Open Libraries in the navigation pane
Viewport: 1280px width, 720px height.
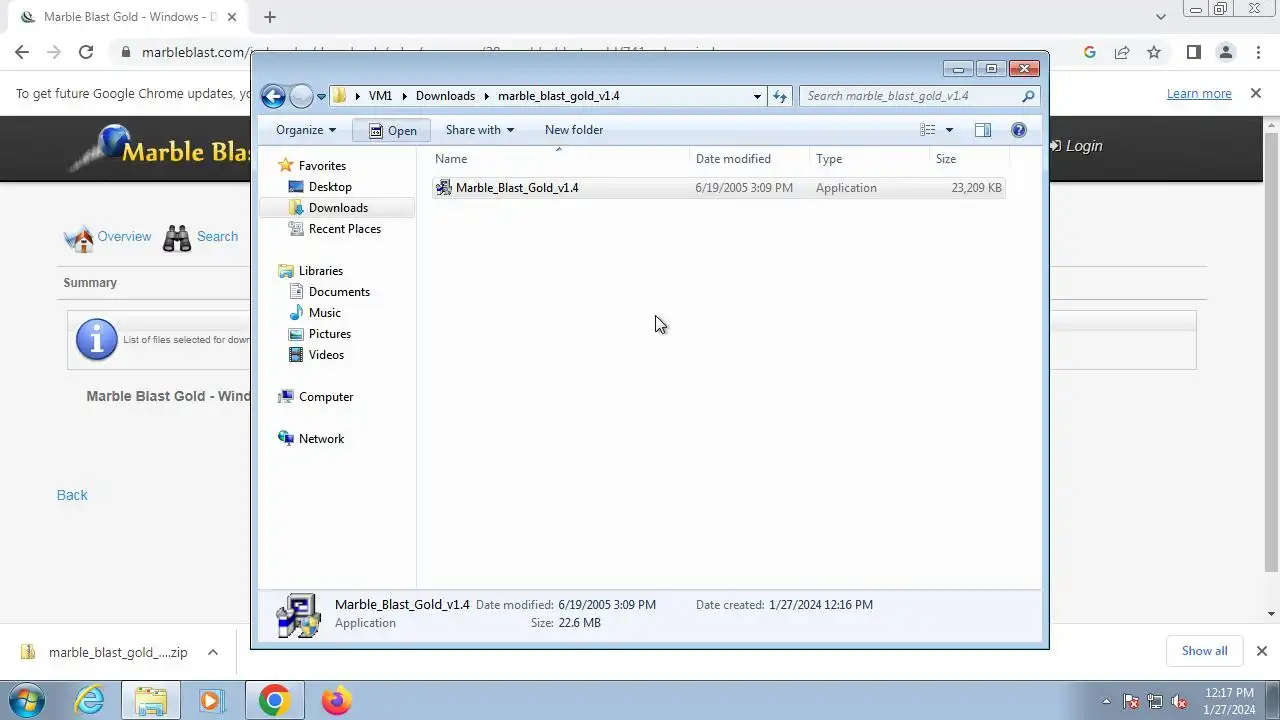point(320,271)
